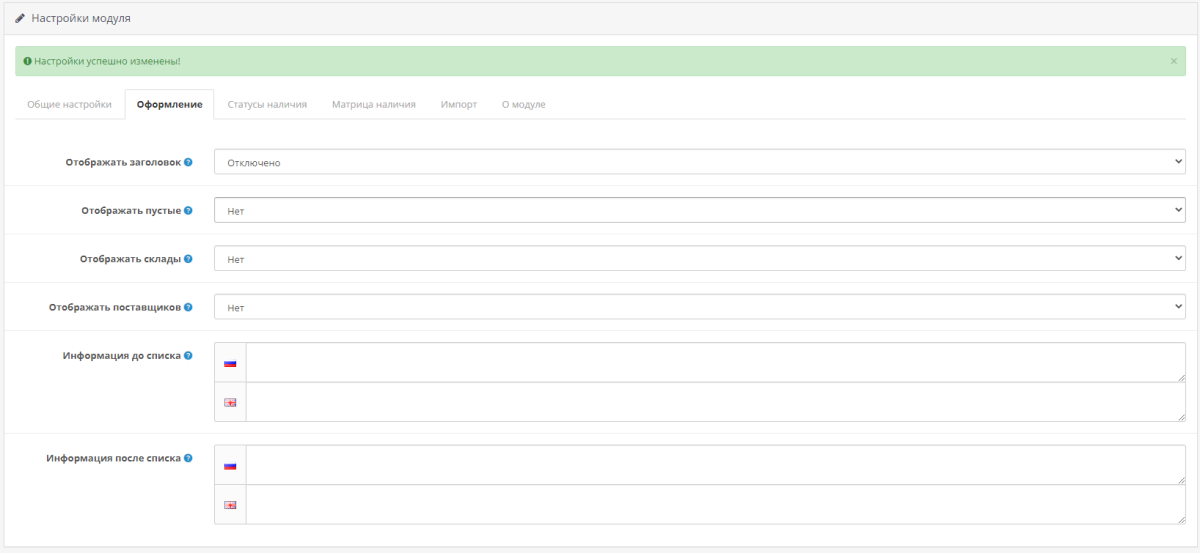The height and width of the screenshot is (554, 1200).
Task: Click the English flag in Информация до списка
Action: 230,402
